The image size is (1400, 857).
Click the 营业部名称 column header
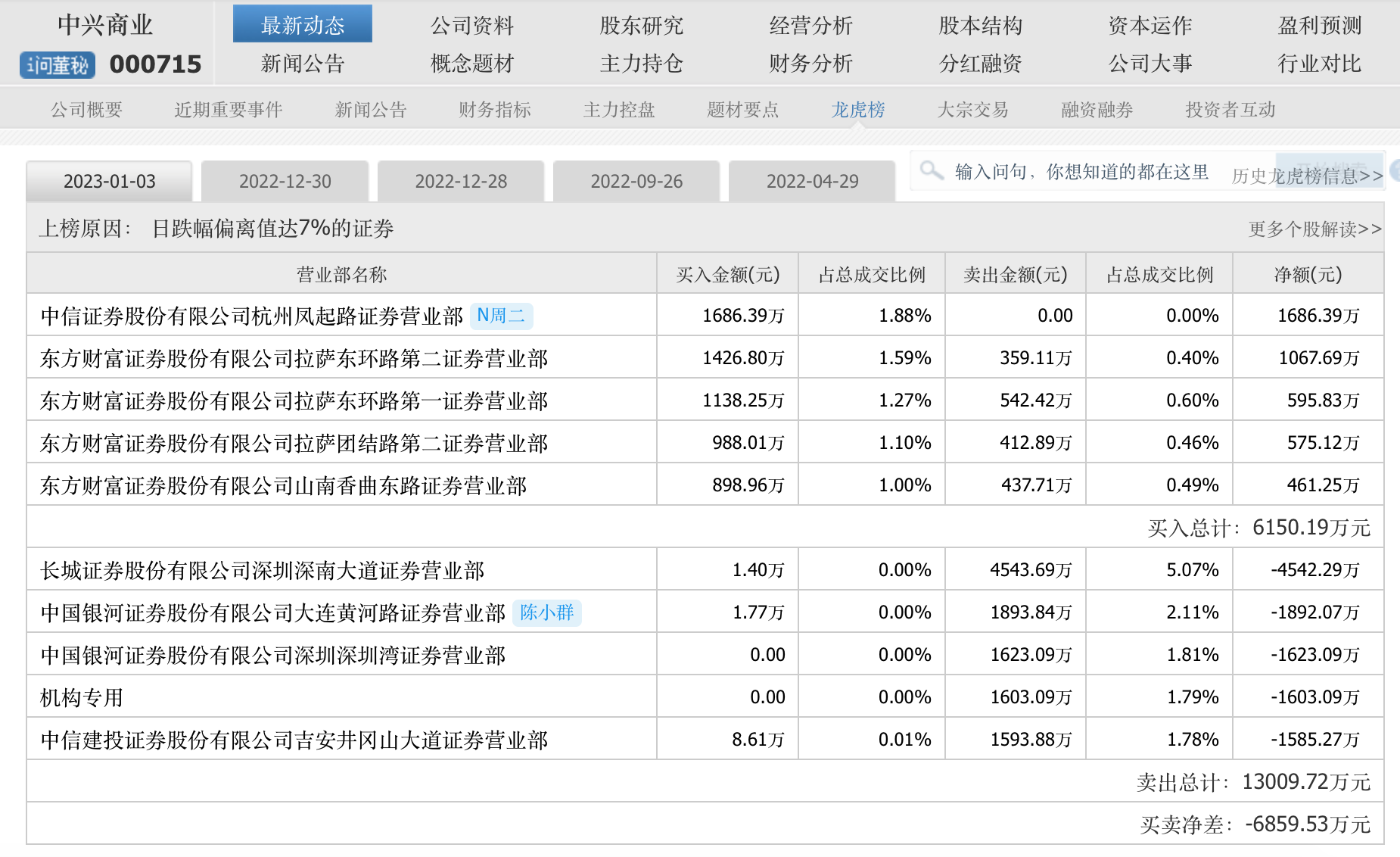341,274
